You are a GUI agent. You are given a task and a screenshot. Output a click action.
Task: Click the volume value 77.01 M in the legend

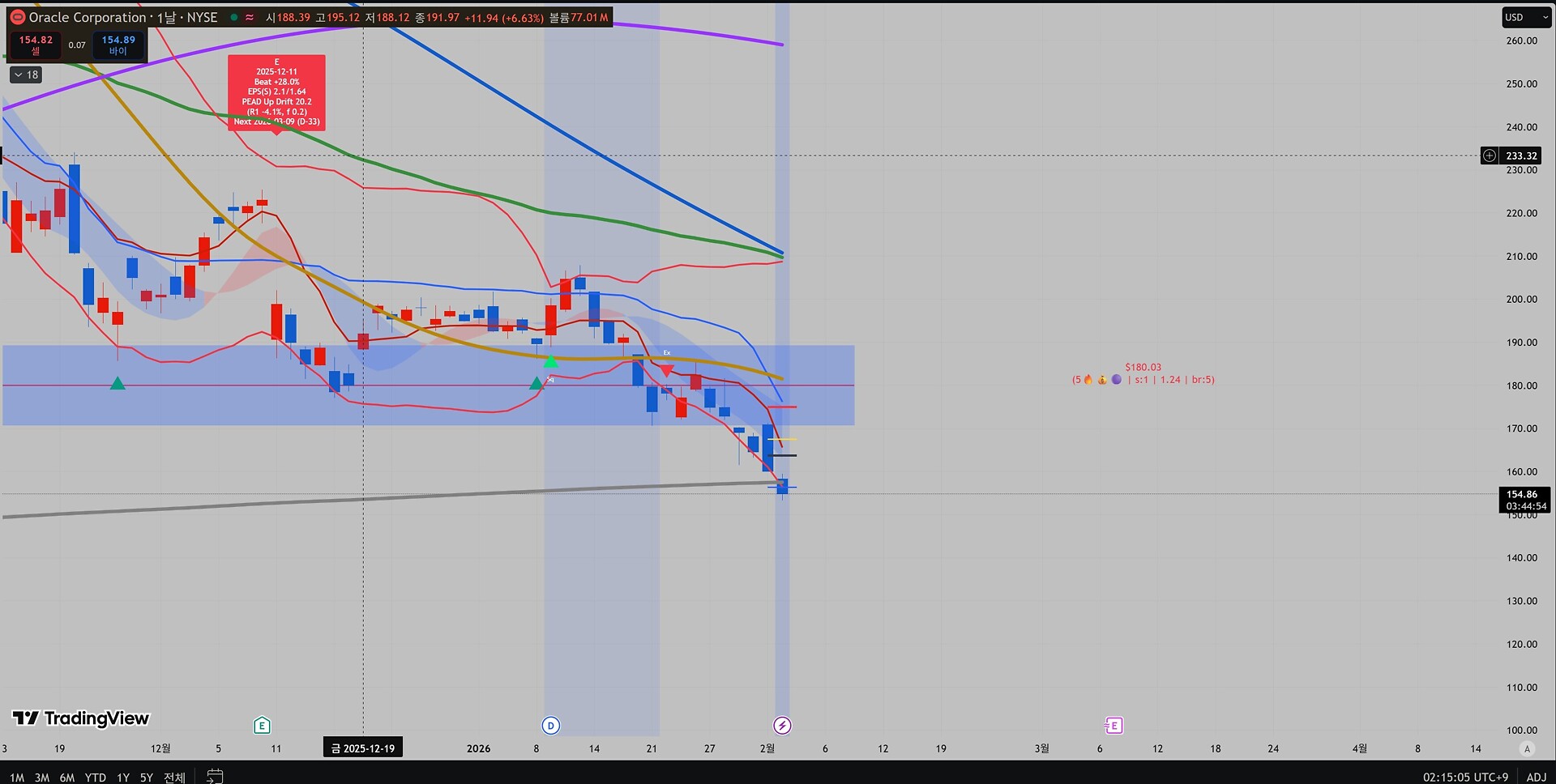tap(590, 17)
